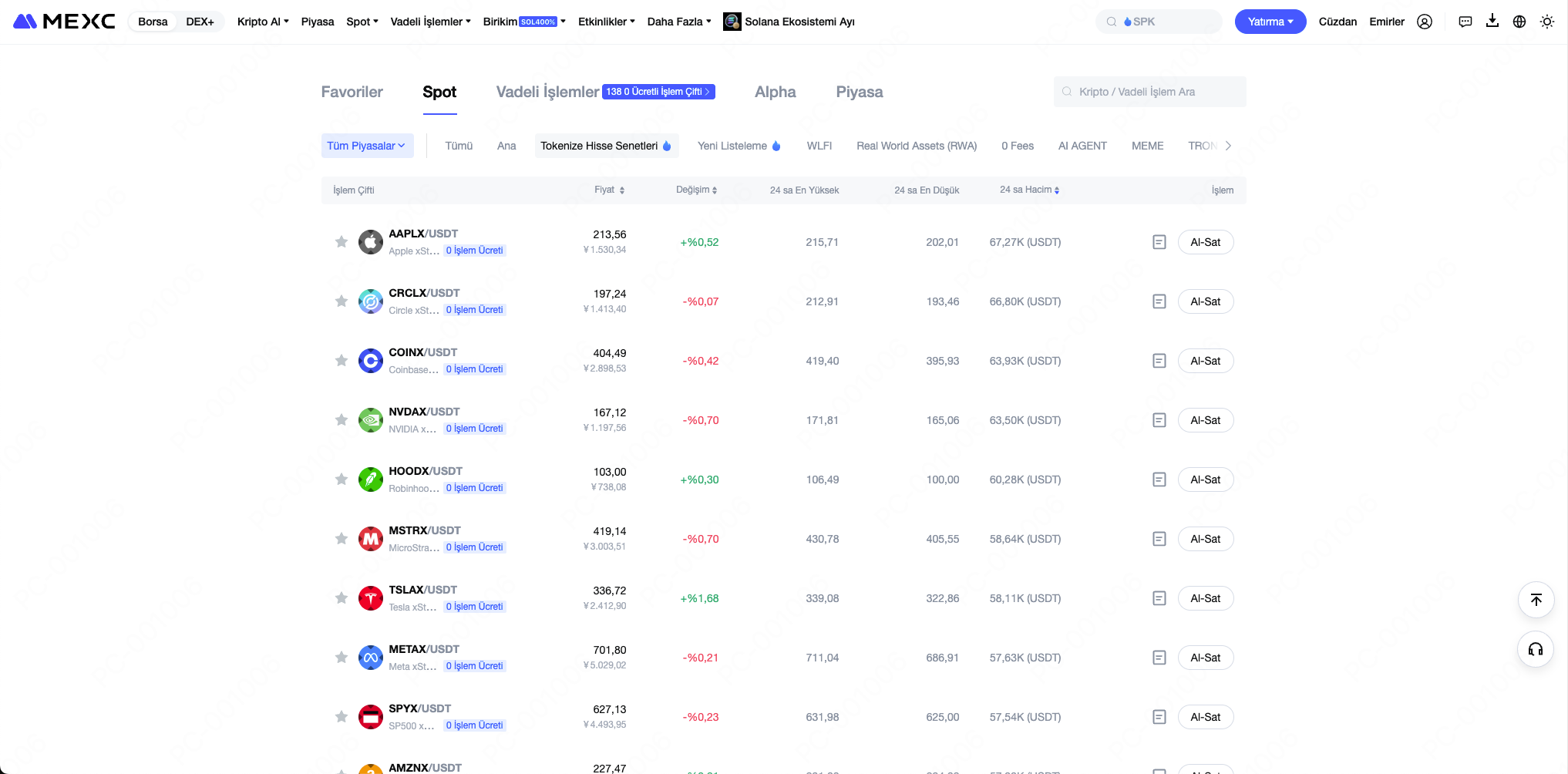Favorite the AAPLX/USDT pair star
This screenshot has width=1568, height=774.
[342, 242]
